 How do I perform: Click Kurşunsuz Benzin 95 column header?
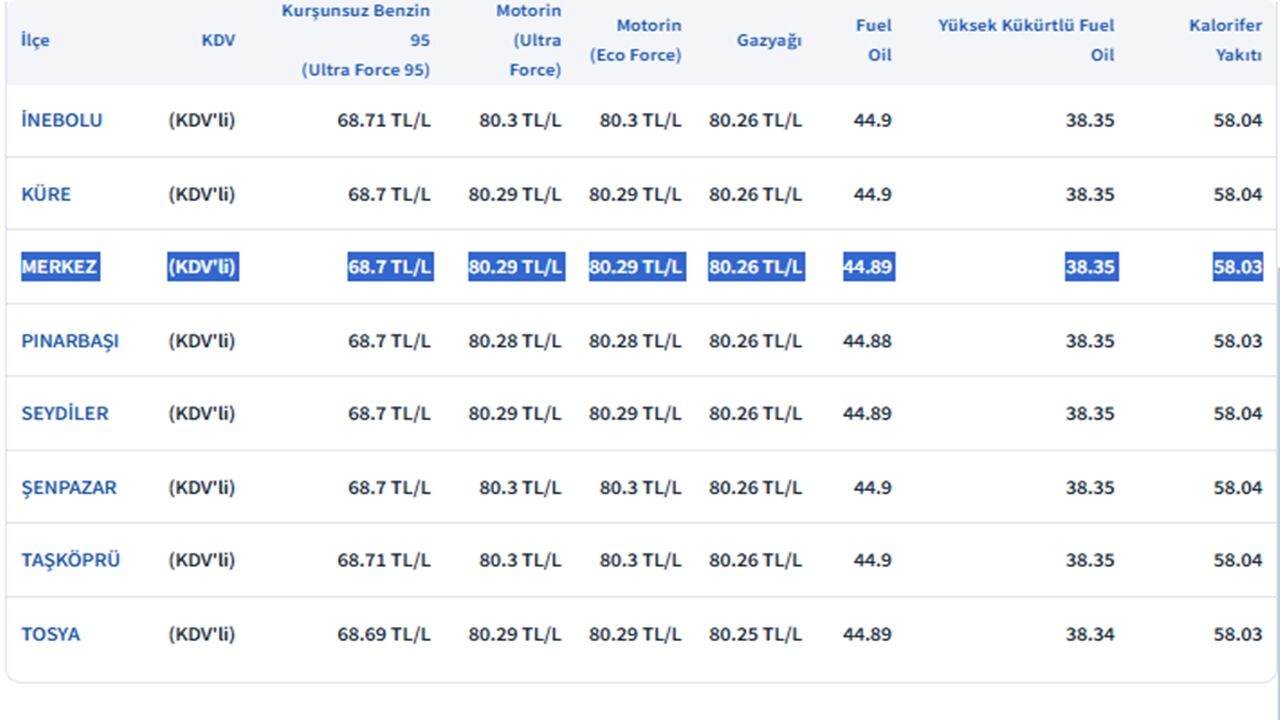click(356, 40)
